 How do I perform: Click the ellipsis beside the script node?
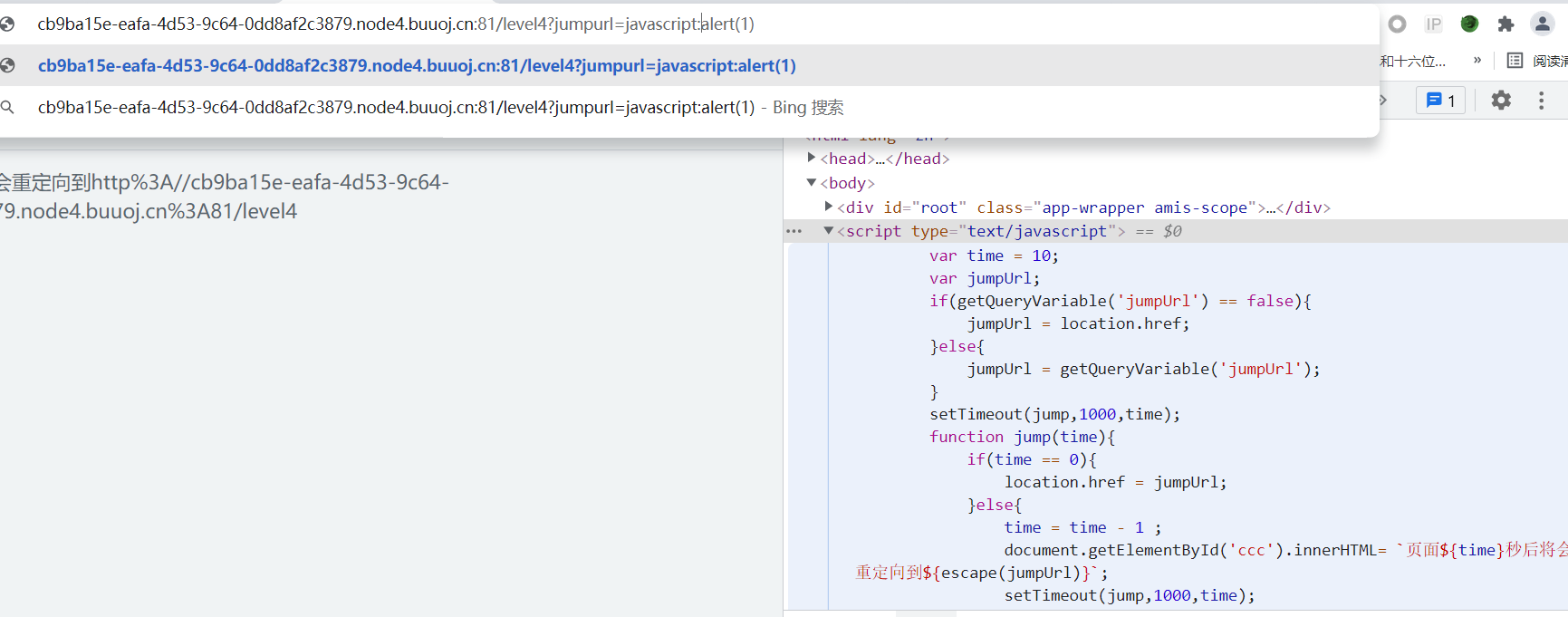click(x=794, y=231)
